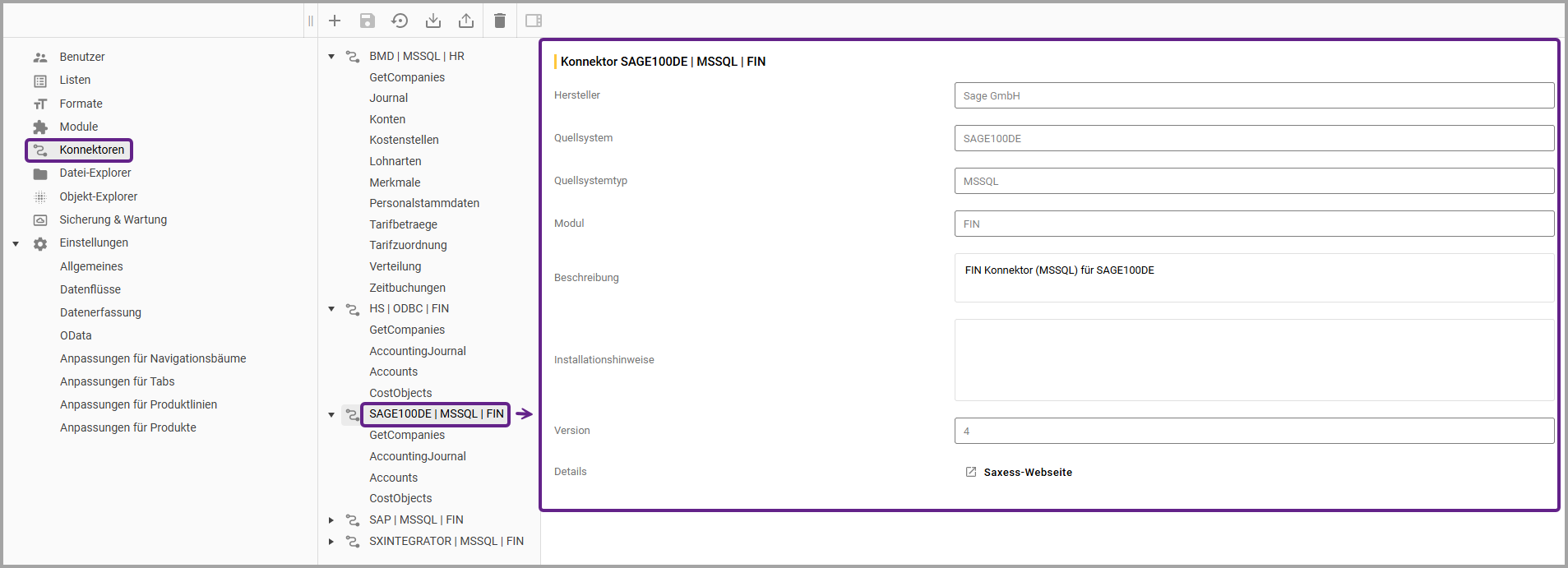Select Personalstammdaten under BMD connector
Viewport: 1568px width, 568px height.
[x=423, y=203]
